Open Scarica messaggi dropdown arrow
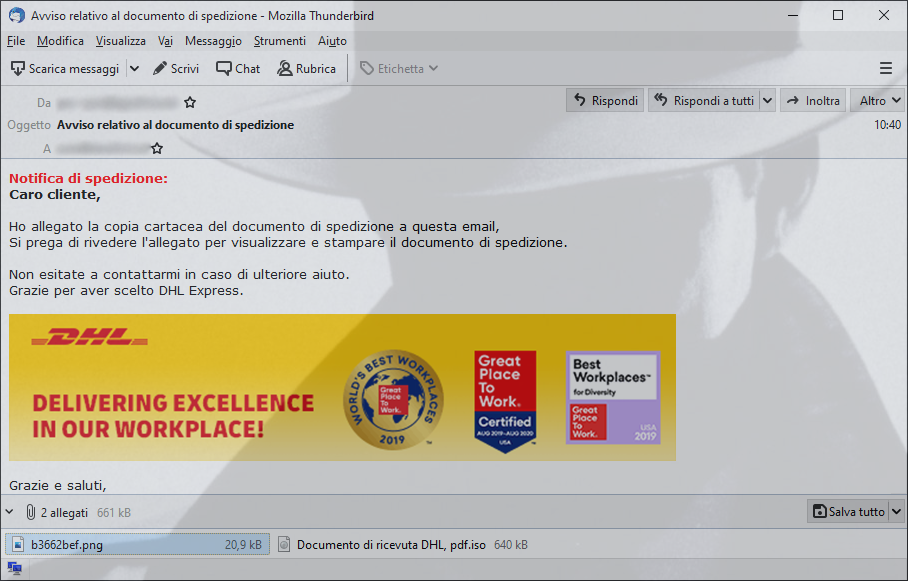Viewport: 908px width, 581px height. (134, 68)
